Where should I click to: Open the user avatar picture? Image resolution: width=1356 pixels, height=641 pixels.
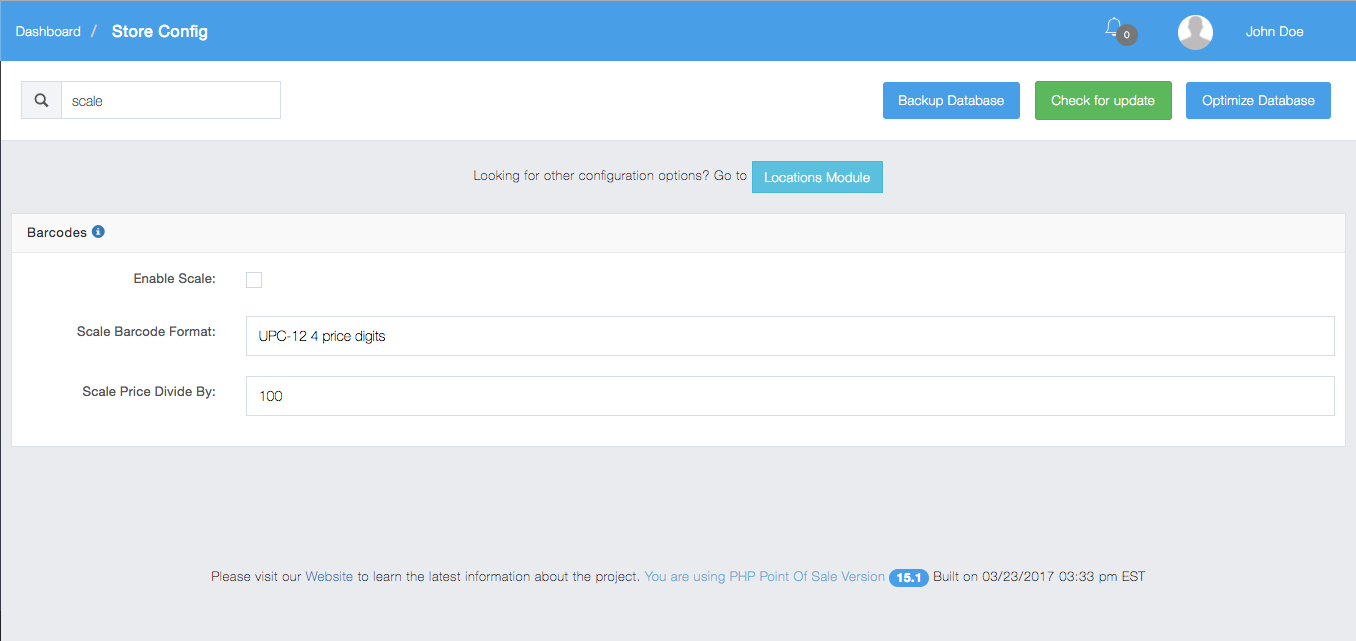(x=1195, y=32)
